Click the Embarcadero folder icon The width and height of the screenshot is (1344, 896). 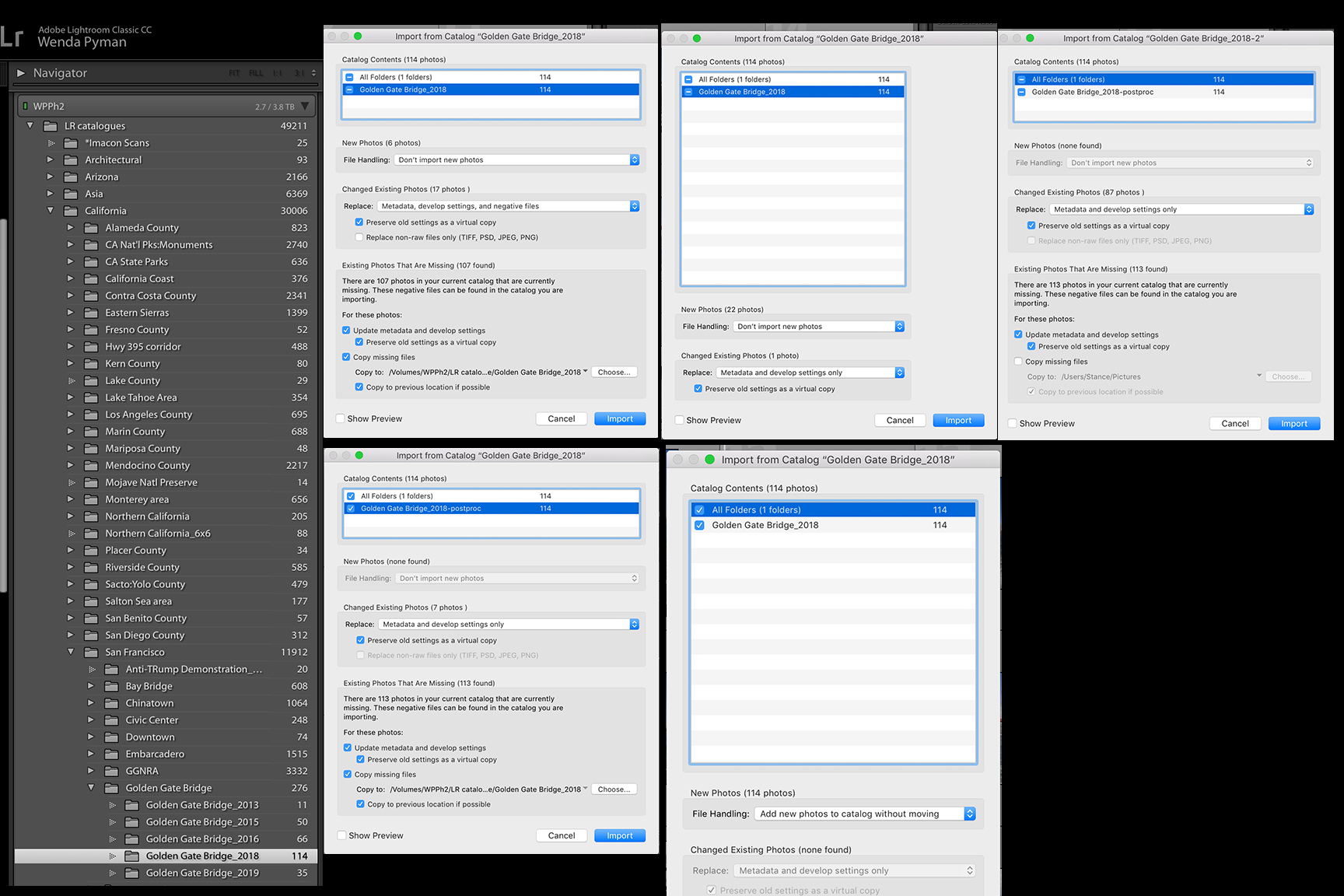pyautogui.click(x=111, y=754)
